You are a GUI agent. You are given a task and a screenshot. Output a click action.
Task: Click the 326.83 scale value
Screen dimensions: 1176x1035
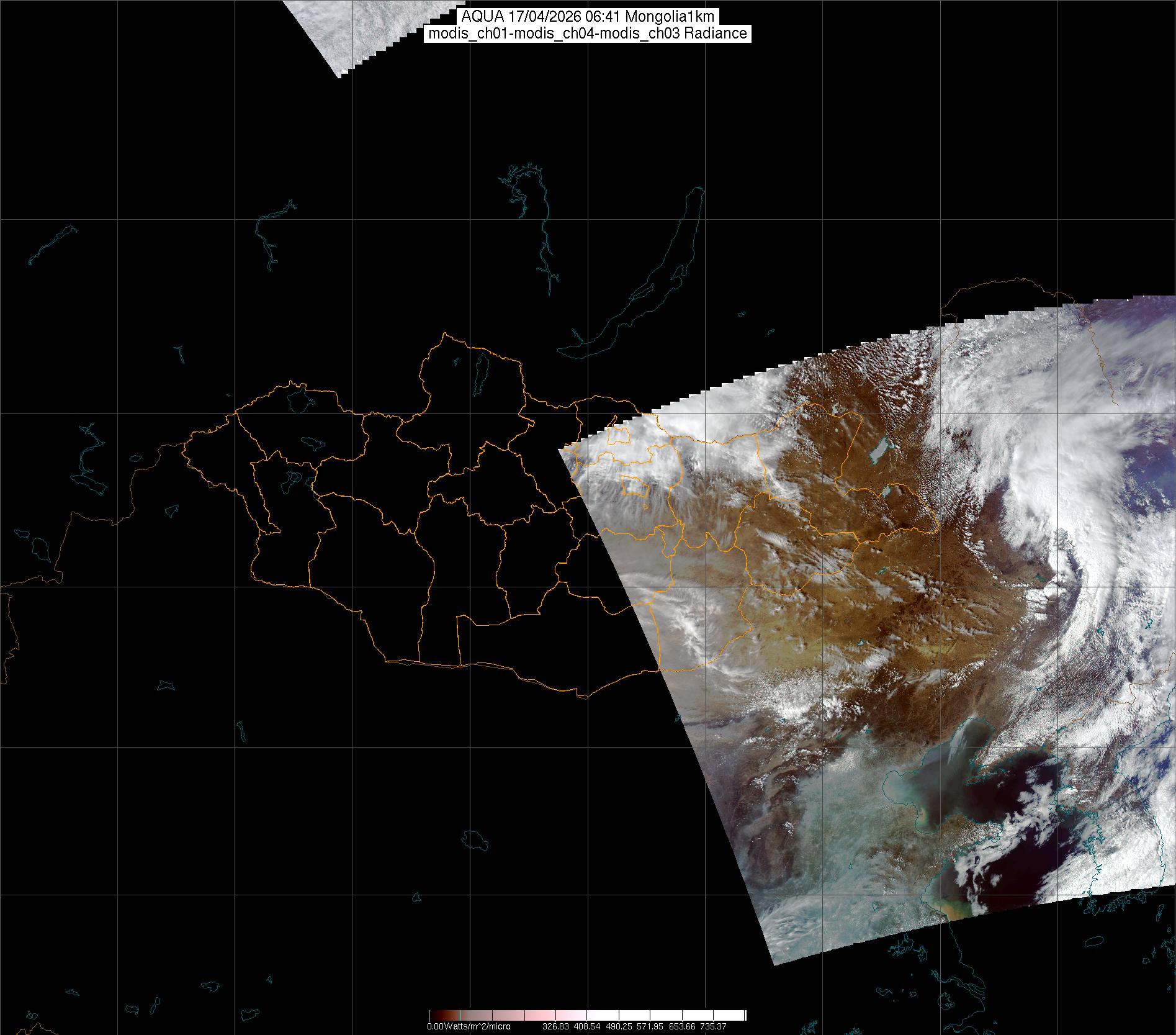pyautogui.click(x=556, y=1026)
